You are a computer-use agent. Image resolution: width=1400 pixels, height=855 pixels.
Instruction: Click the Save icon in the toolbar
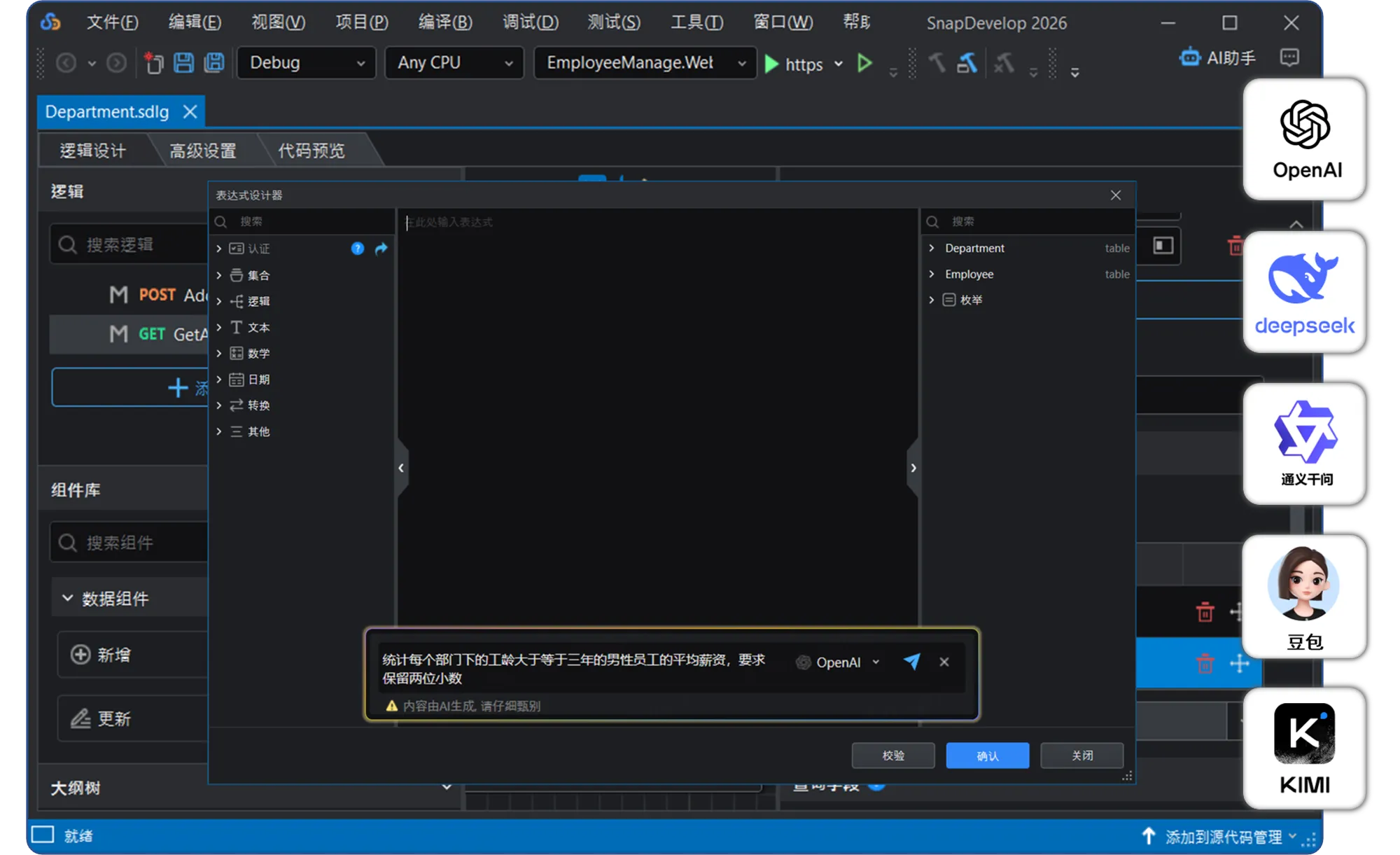coord(184,62)
